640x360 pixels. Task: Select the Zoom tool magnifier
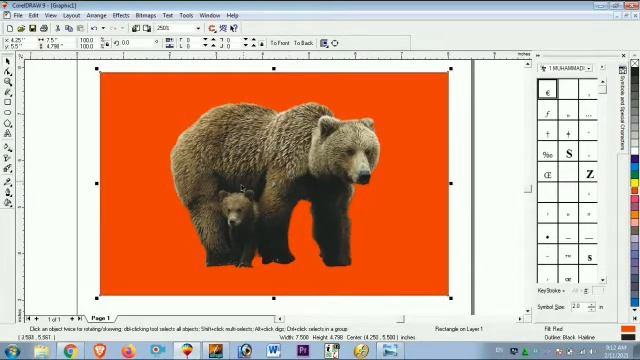click(x=8, y=82)
